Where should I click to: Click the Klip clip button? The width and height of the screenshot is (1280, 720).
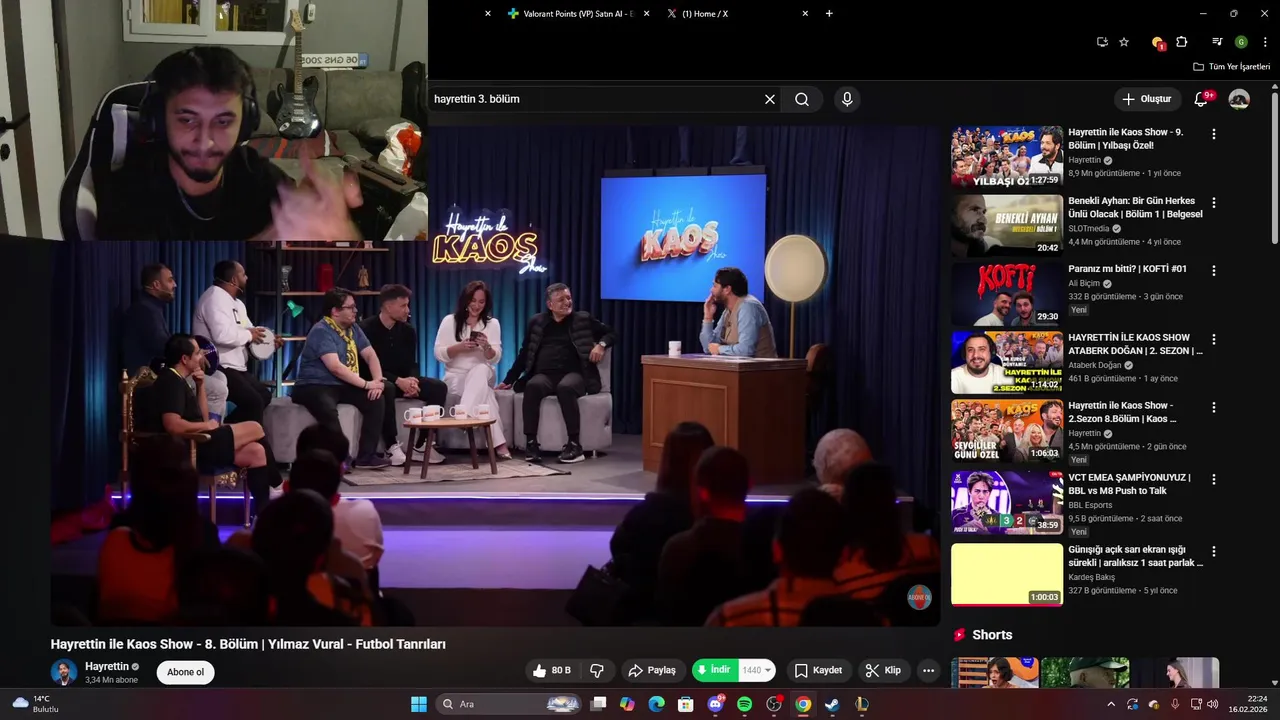point(883,670)
